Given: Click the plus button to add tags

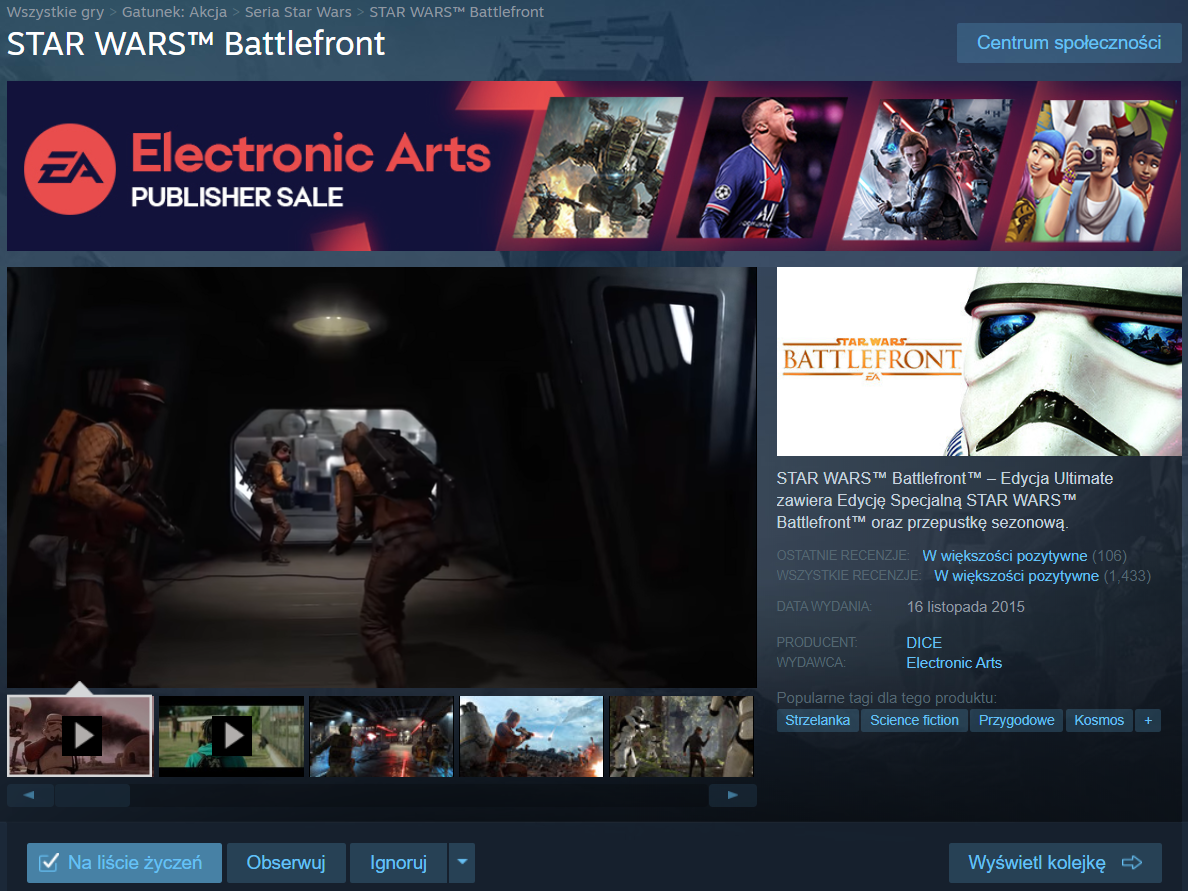Looking at the screenshot, I should [1148, 720].
